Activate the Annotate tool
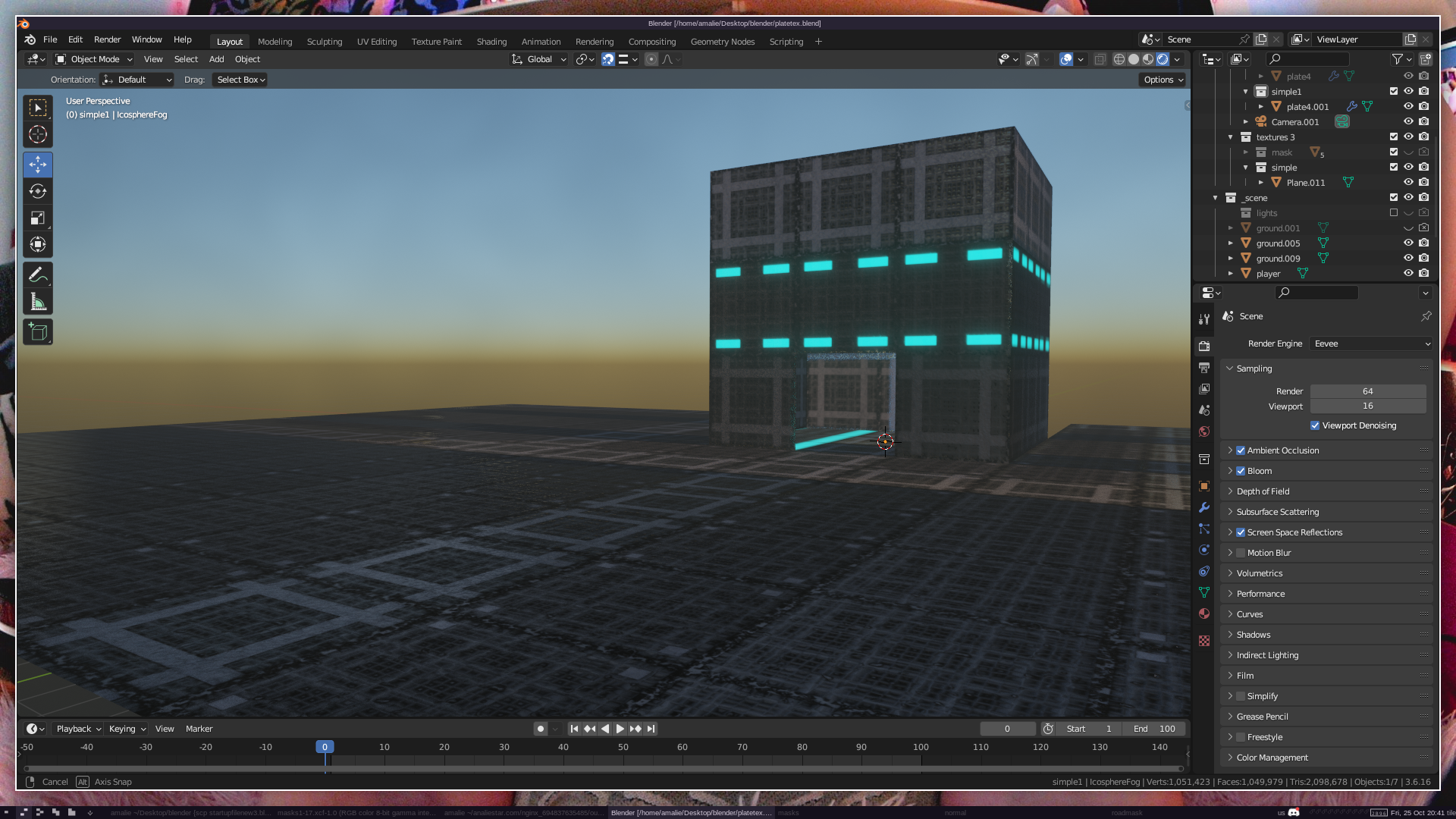Viewport: 1456px width, 819px height. click(x=38, y=275)
